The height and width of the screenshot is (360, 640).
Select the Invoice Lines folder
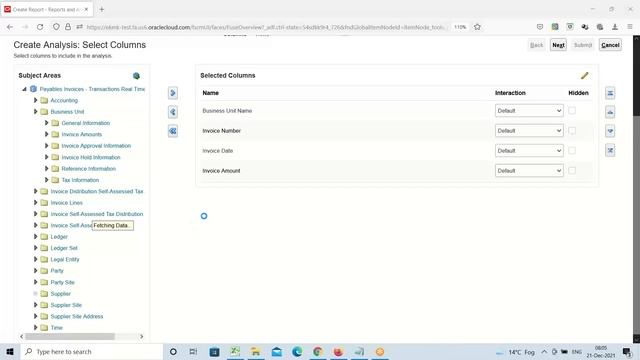coord(67,203)
